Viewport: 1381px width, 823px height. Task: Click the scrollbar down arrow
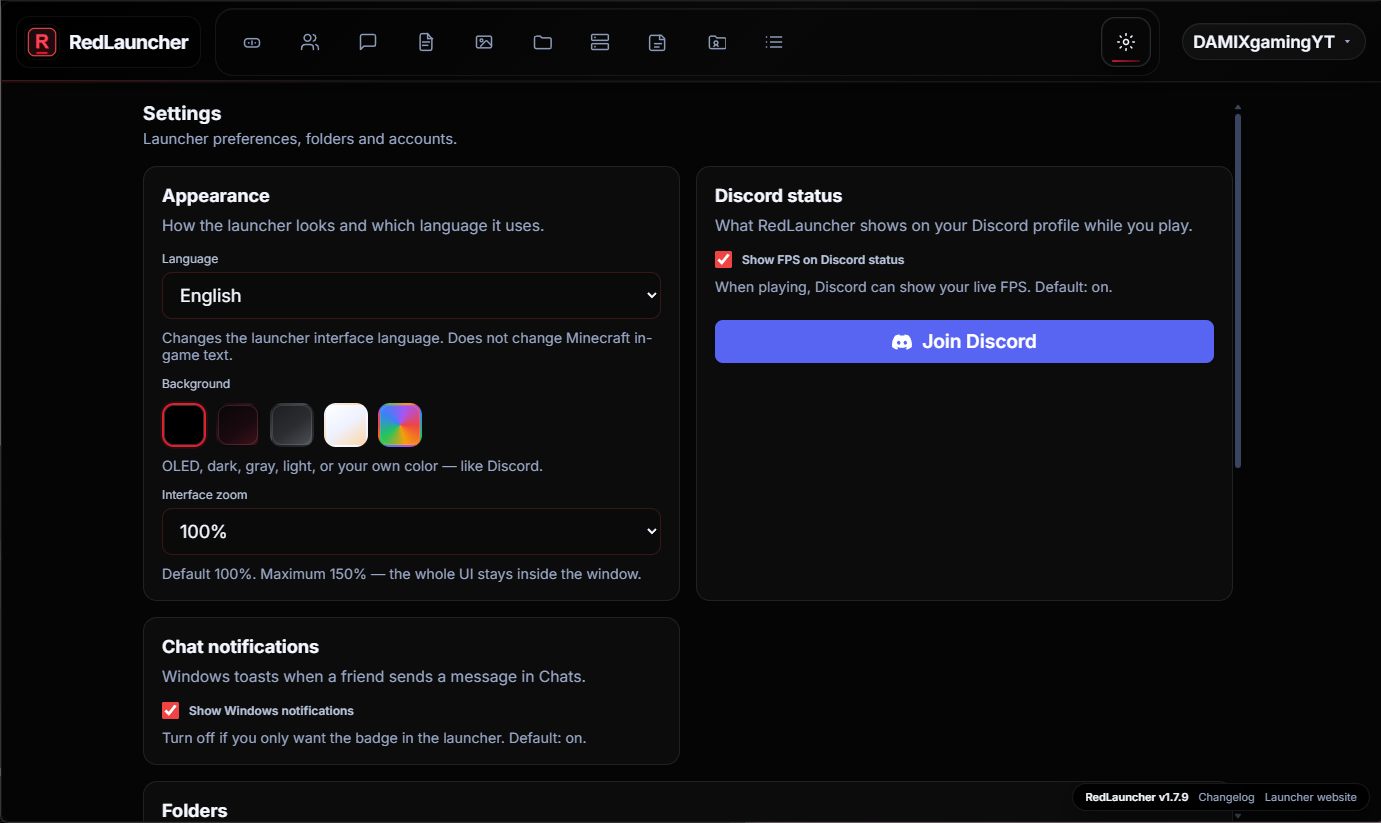point(1238,816)
